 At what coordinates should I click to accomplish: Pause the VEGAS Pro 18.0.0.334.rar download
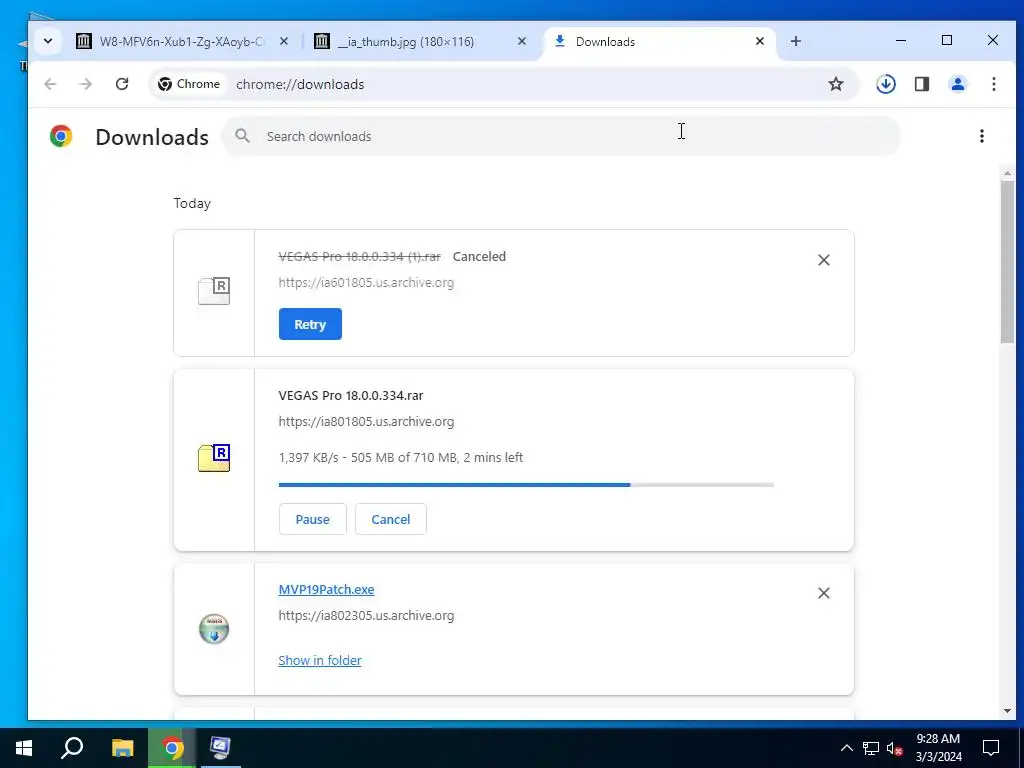point(312,519)
